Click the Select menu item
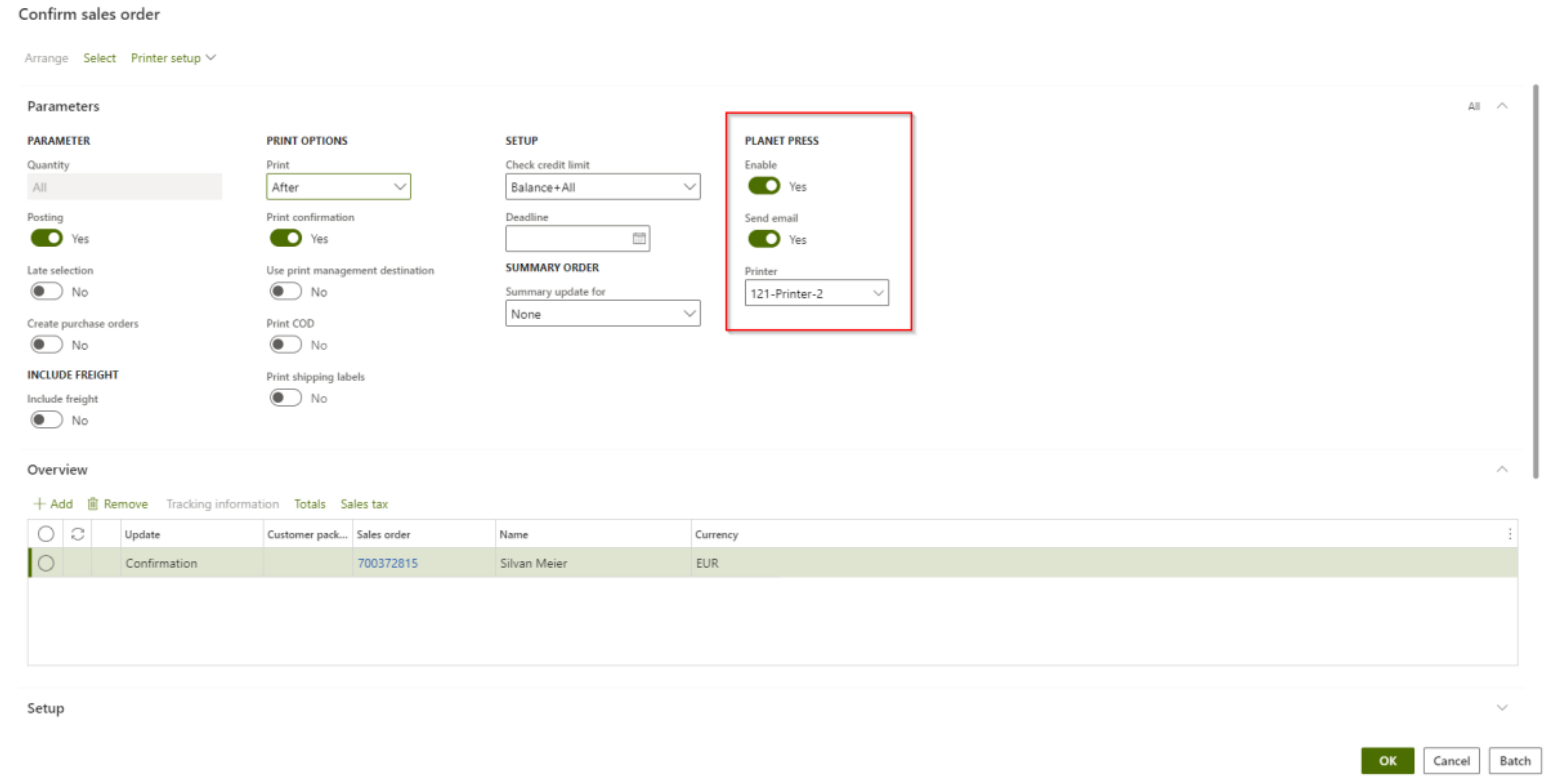 click(99, 58)
